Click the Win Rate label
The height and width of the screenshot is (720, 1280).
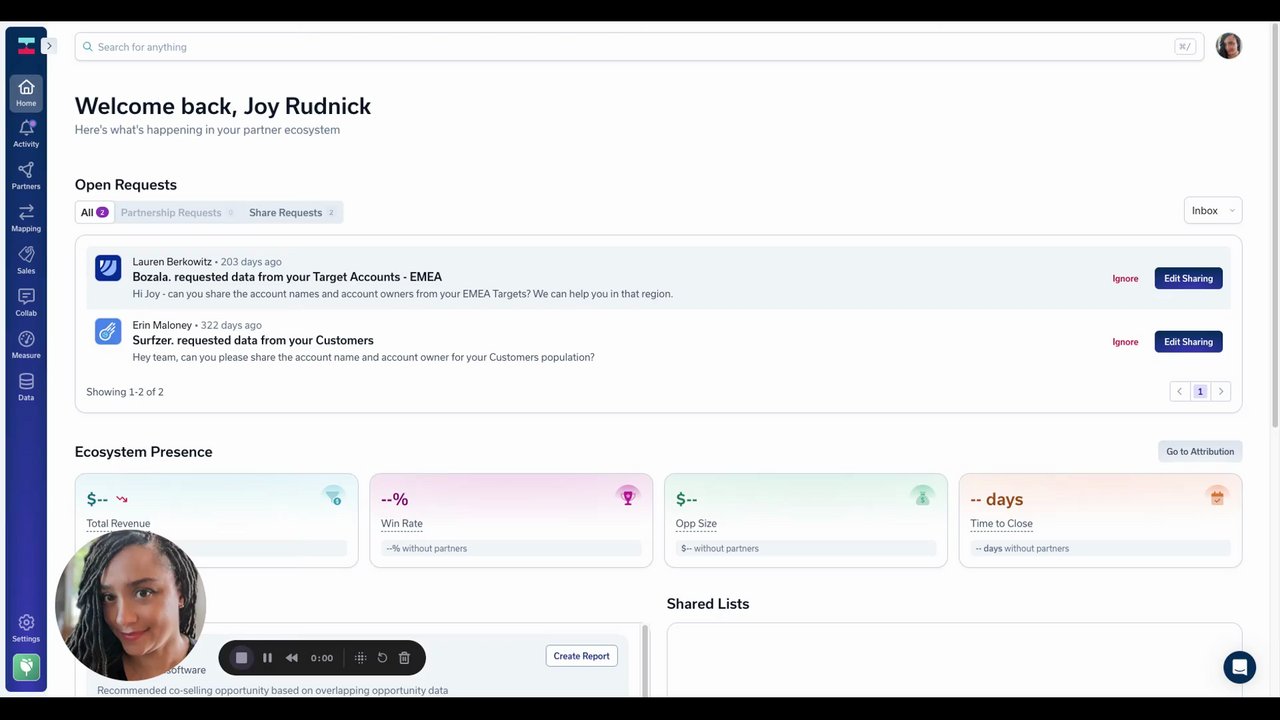pos(402,523)
